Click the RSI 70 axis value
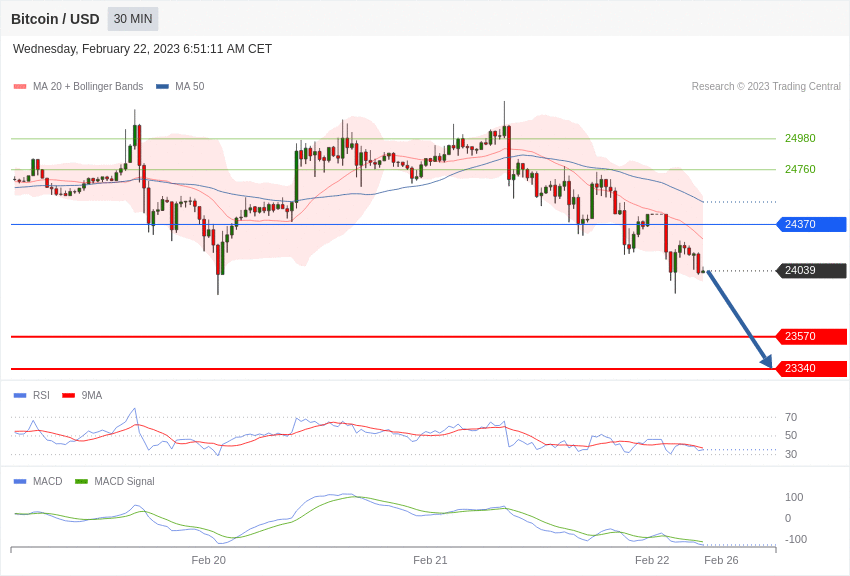The width and height of the screenshot is (850, 576). (x=791, y=417)
